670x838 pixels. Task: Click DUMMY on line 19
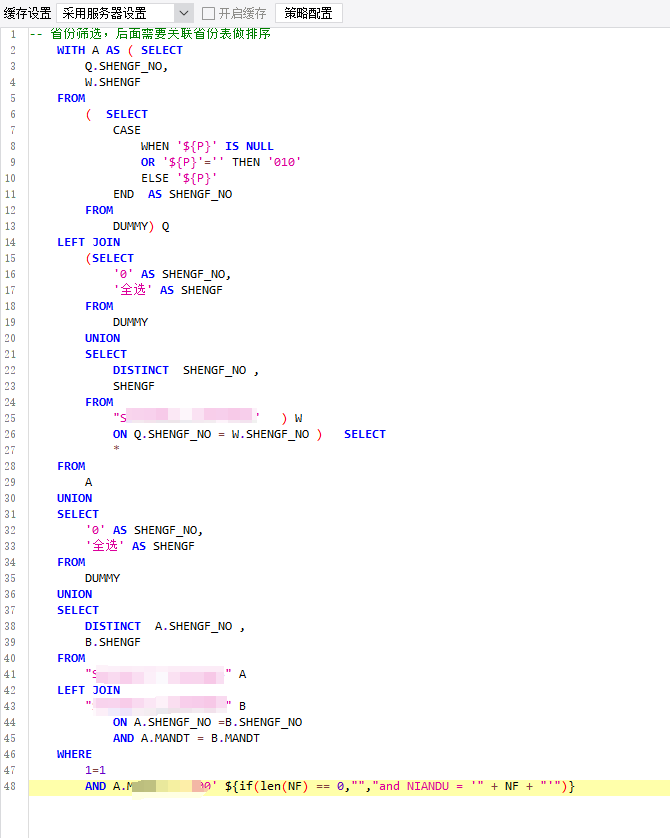coord(130,322)
